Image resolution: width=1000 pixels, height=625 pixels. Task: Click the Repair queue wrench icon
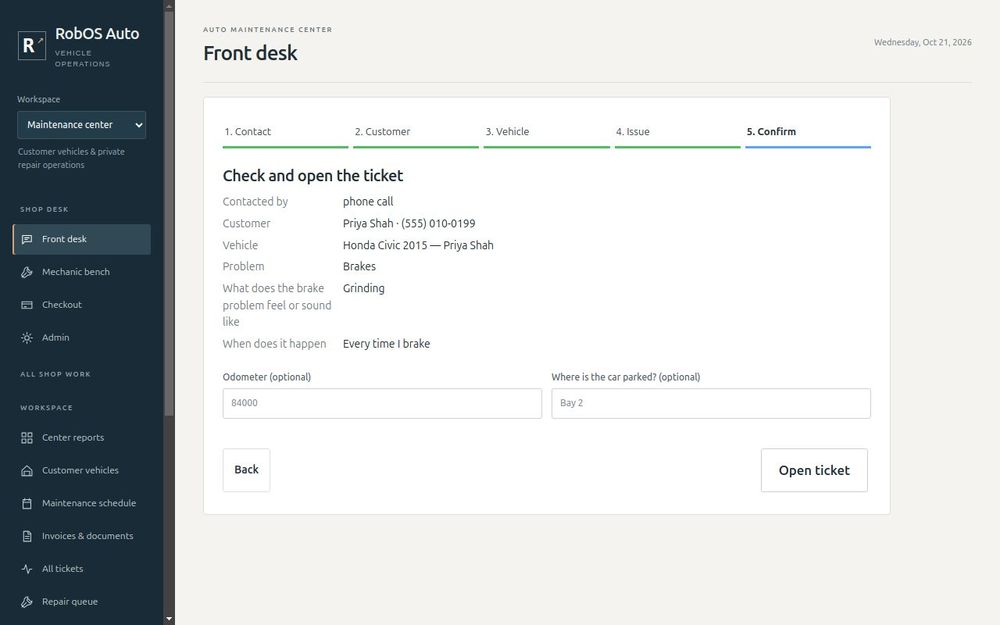coord(27,602)
